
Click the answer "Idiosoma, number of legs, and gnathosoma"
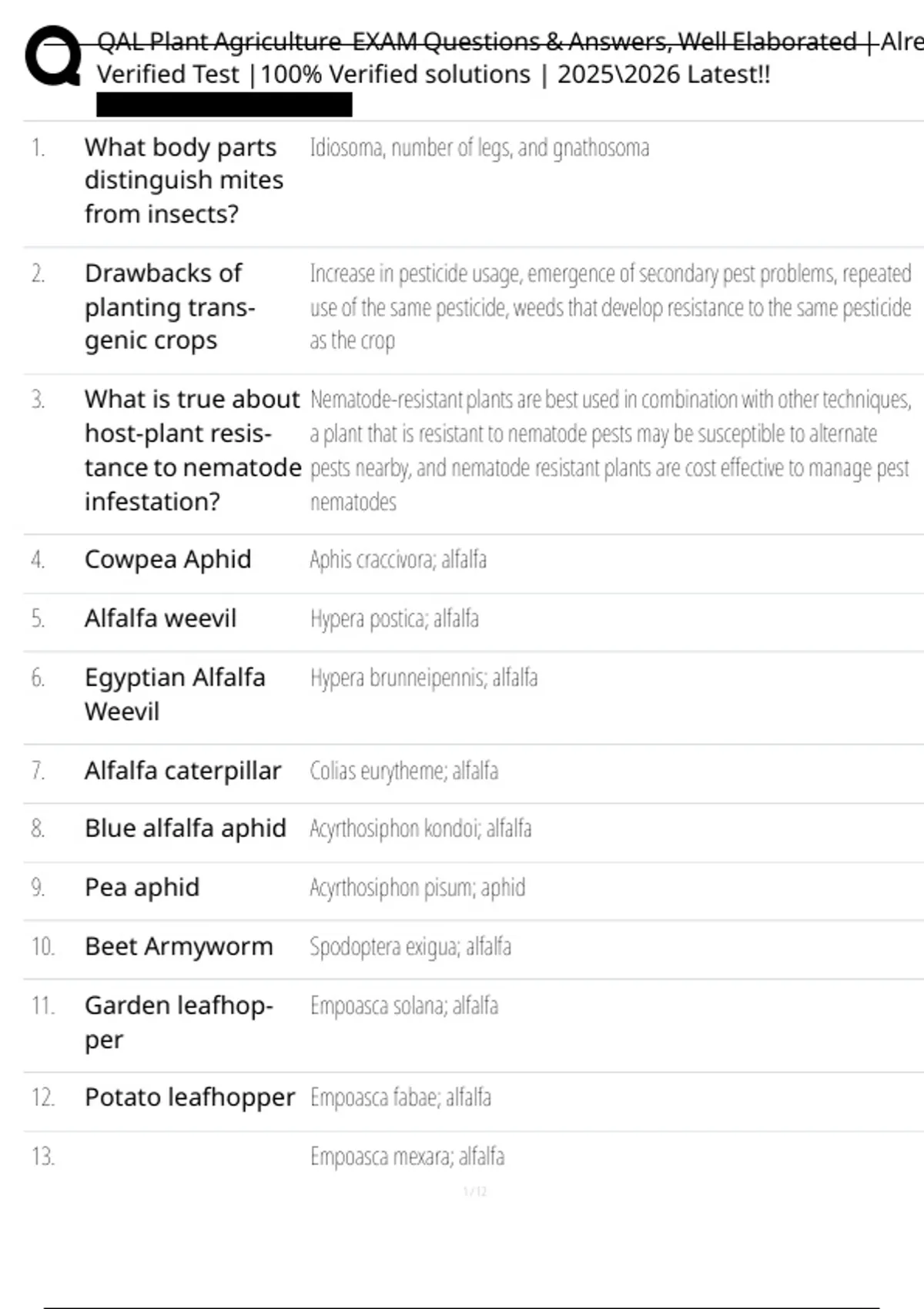tap(479, 147)
